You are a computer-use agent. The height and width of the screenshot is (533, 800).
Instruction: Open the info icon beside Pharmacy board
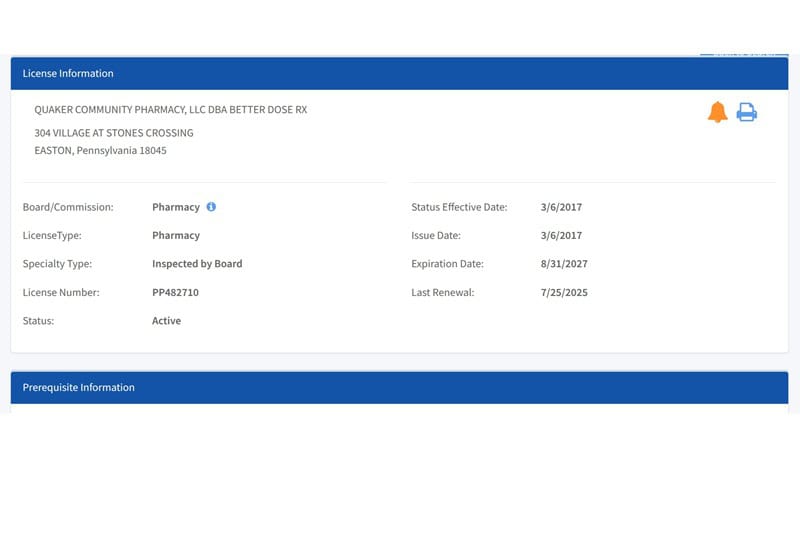[211, 207]
